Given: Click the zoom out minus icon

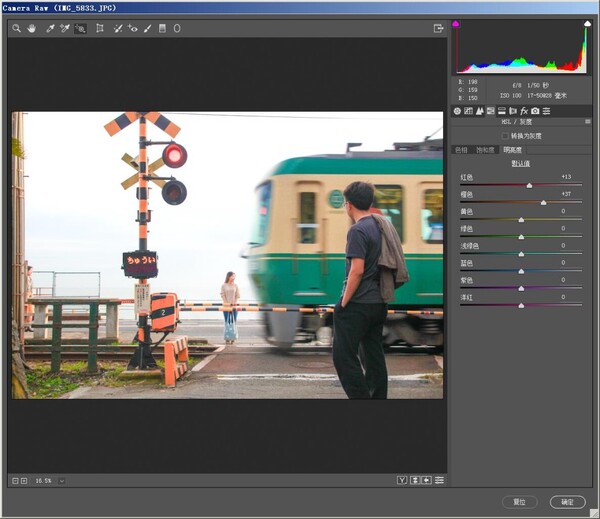Looking at the screenshot, I should click(x=15, y=481).
